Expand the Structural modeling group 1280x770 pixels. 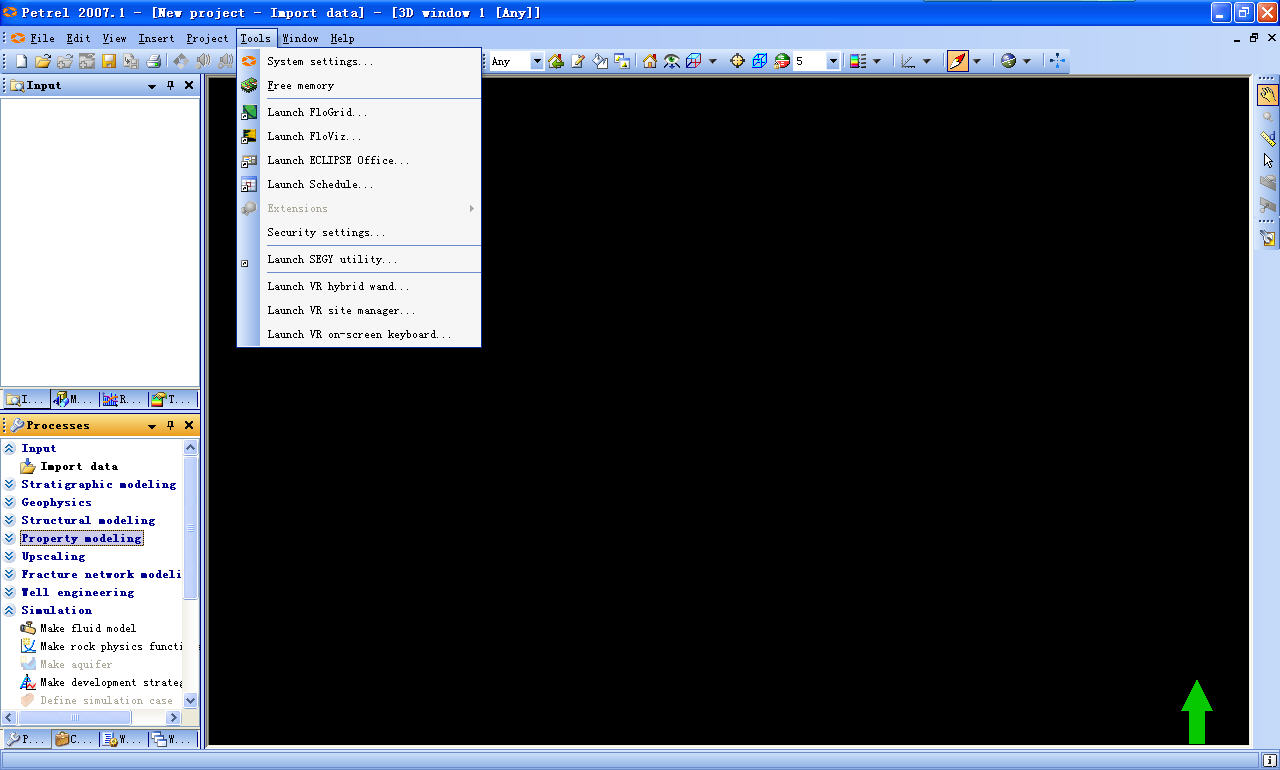coord(9,520)
